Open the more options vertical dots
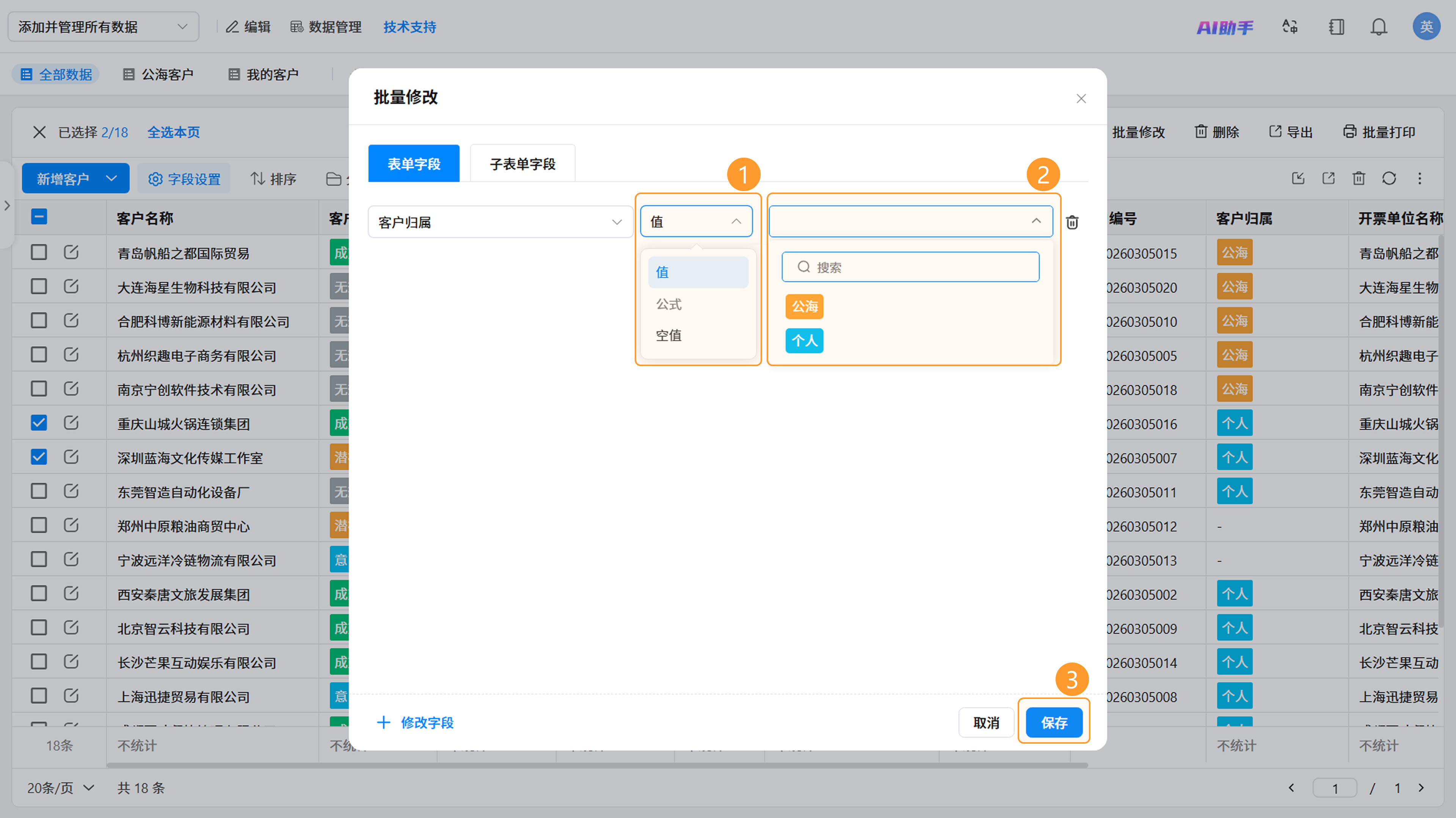Image resolution: width=1456 pixels, height=818 pixels. point(1420,179)
